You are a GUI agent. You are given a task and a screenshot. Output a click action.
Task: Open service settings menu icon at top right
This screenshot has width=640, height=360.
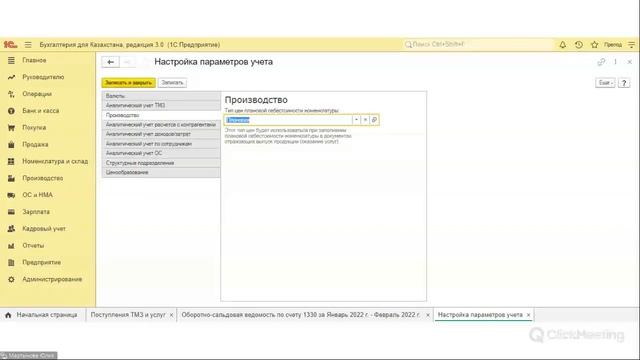[x=631, y=44]
